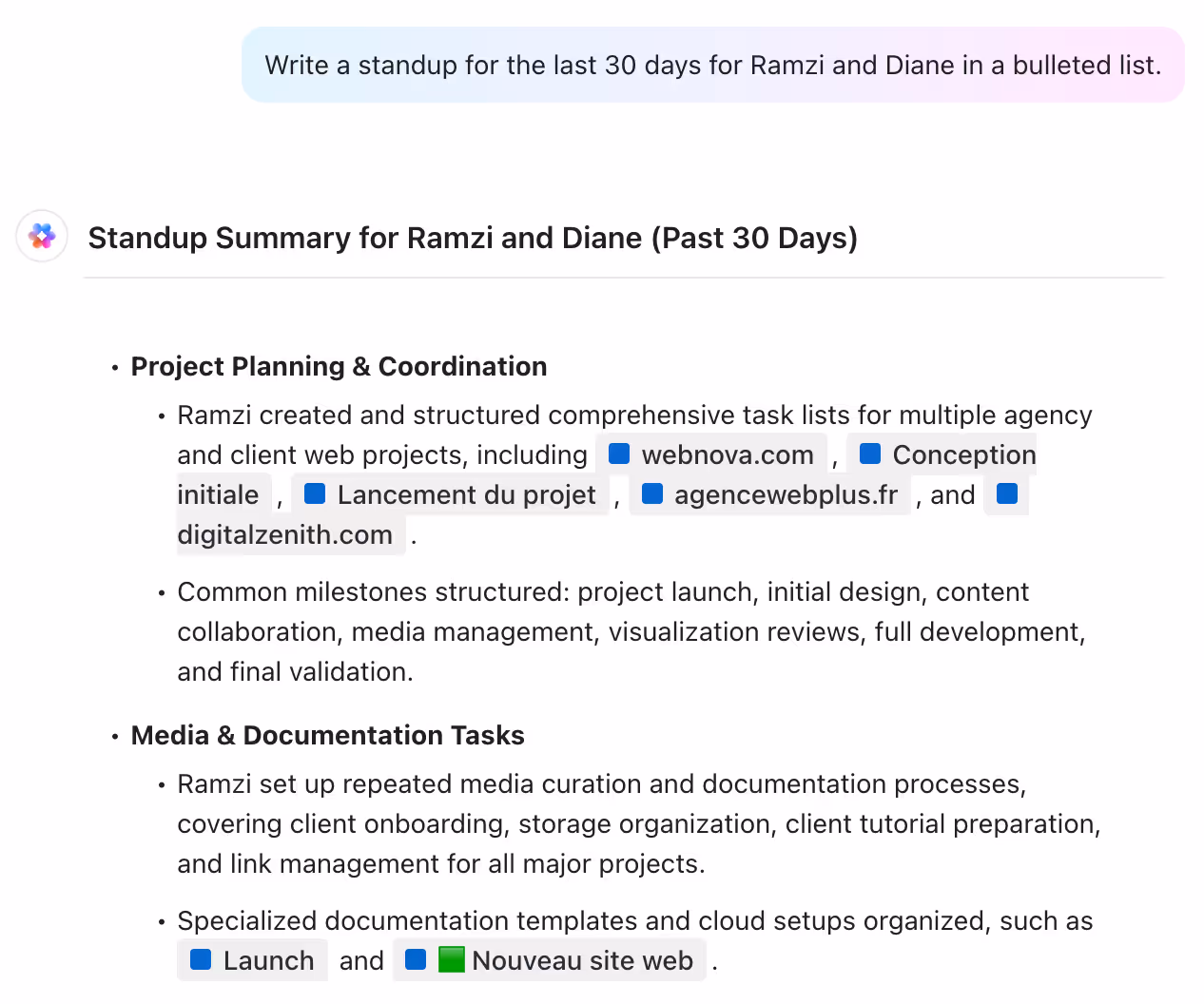Viewport: 1204px width, 1004px height.
Task: Click the blue task icon following the word 'and'
Action: pyautogui.click(x=1007, y=493)
